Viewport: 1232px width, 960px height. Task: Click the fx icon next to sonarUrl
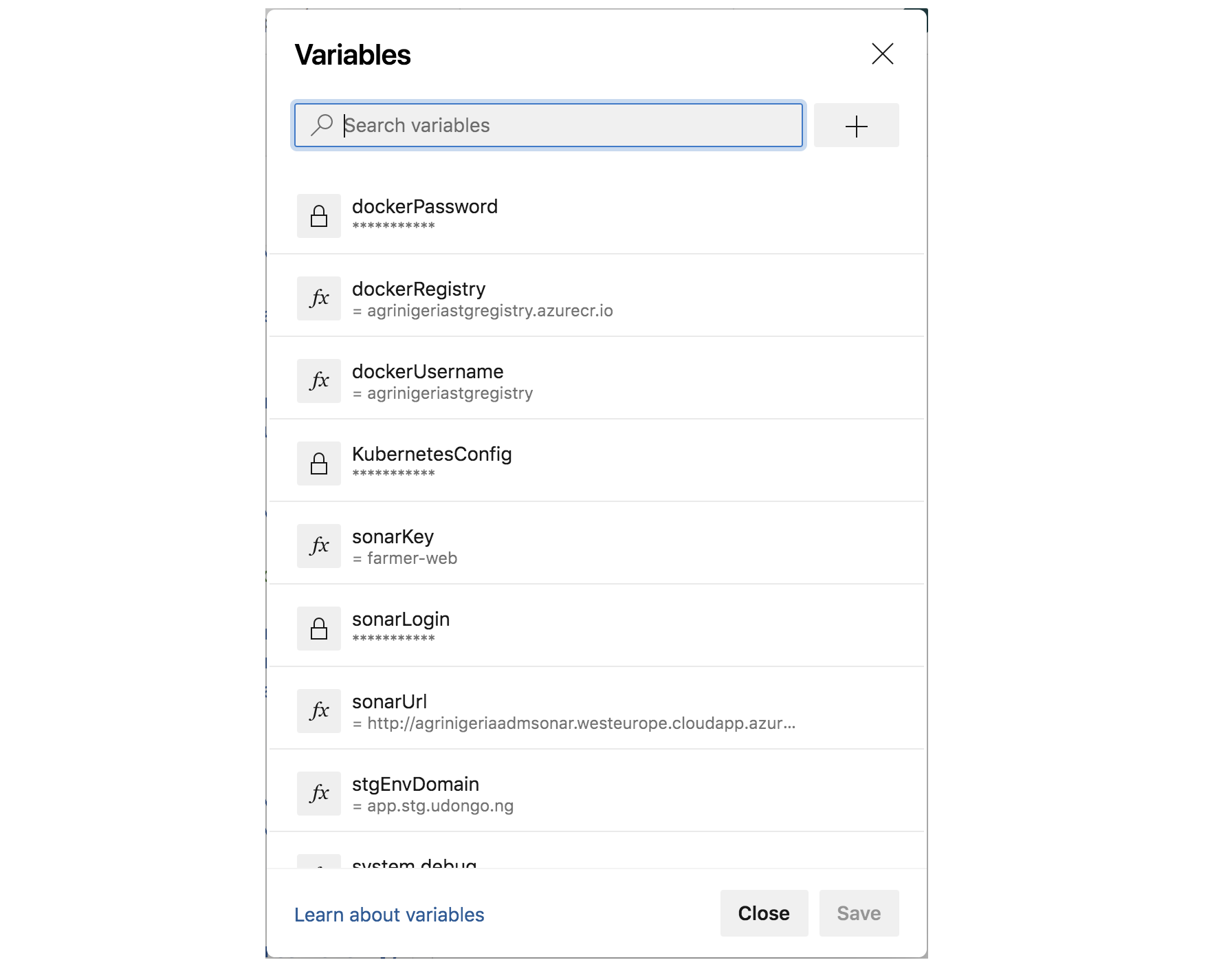(x=318, y=710)
